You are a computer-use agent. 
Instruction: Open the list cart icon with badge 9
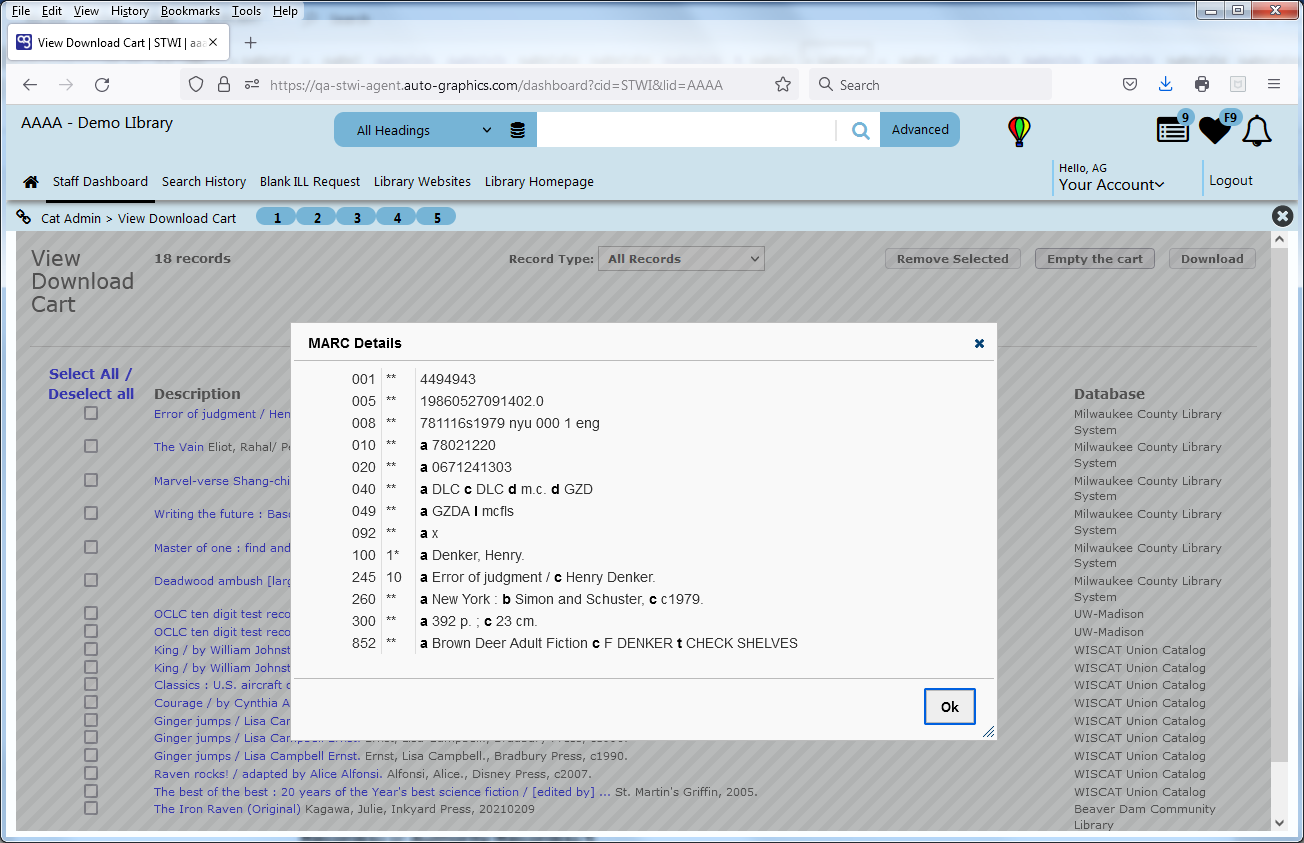[x=1173, y=129]
